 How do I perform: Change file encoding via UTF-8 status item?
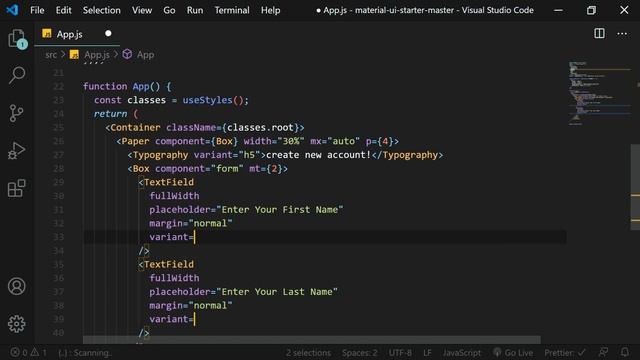(x=400, y=353)
